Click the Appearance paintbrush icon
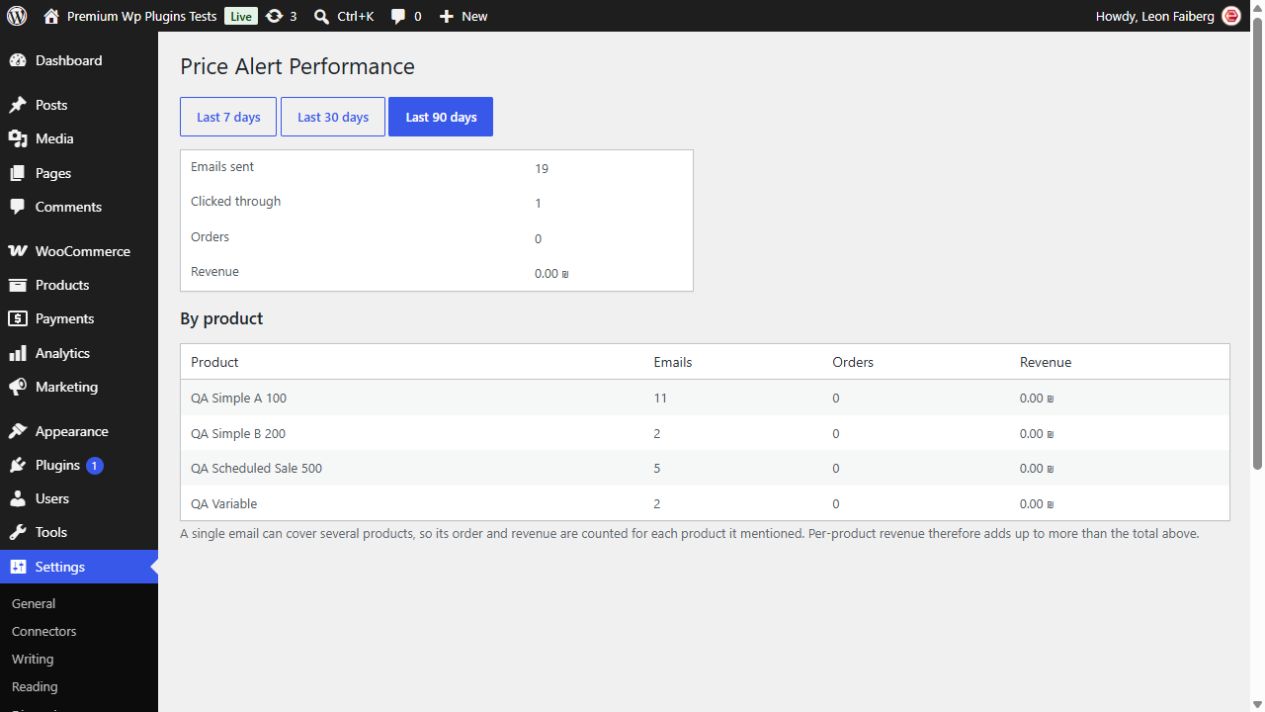 tap(17, 432)
